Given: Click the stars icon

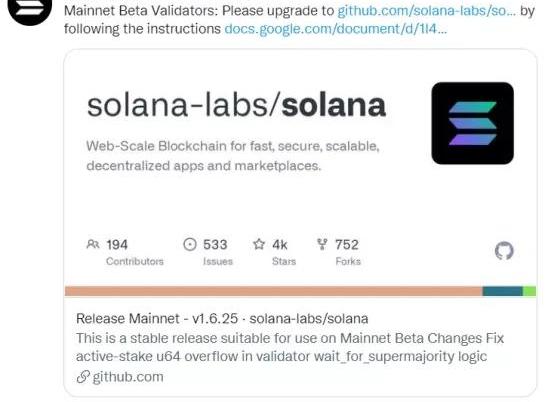Looking at the screenshot, I should pyautogui.click(x=259, y=244).
